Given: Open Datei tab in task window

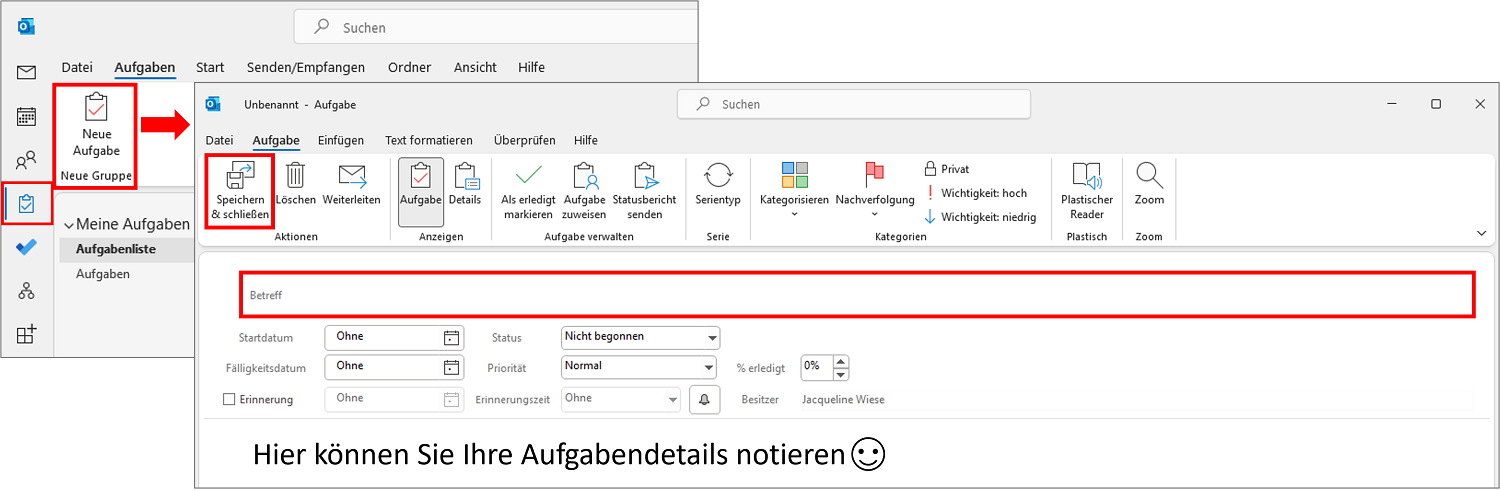Looking at the screenshot, I should point(219,140).
